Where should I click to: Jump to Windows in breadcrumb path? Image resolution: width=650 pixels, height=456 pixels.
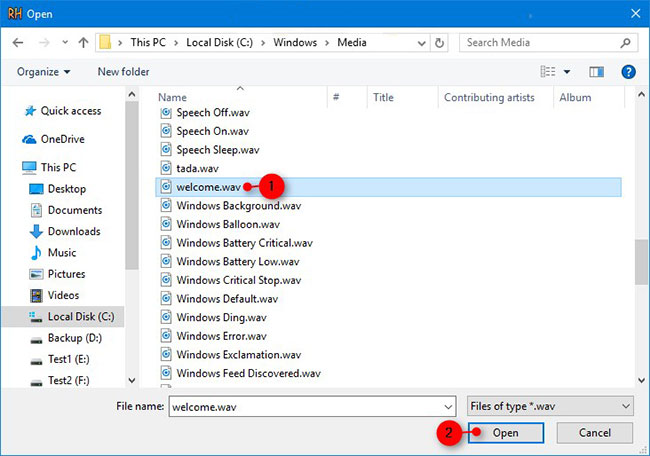[x=295, y=42]
